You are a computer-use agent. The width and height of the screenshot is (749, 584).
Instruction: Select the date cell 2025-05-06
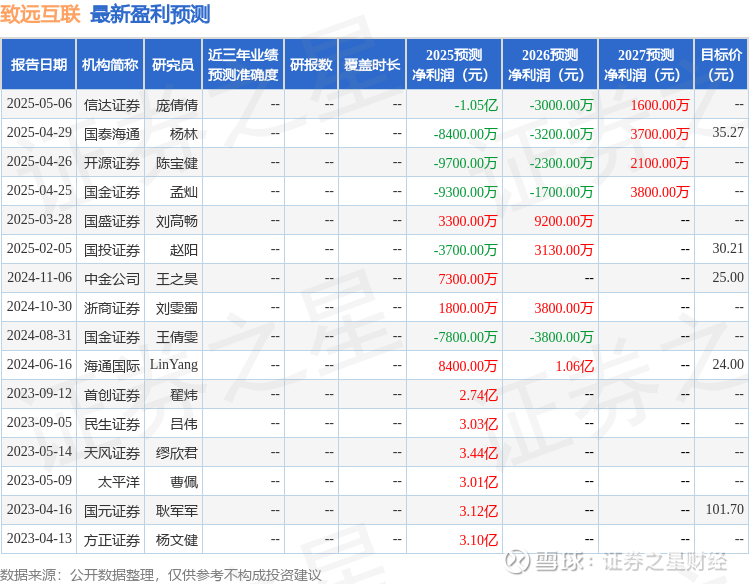39,104
